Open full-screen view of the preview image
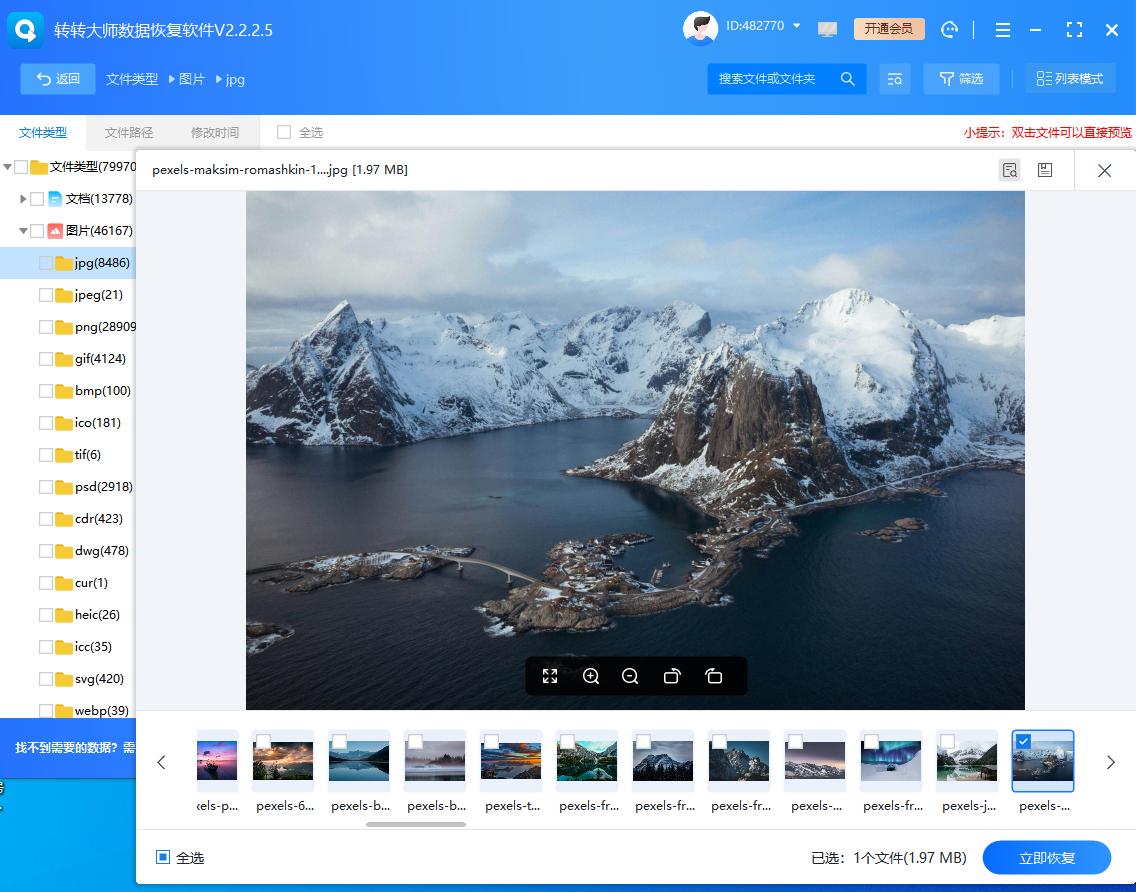The height and width of the screenshot is (892, 1136). 550,676
